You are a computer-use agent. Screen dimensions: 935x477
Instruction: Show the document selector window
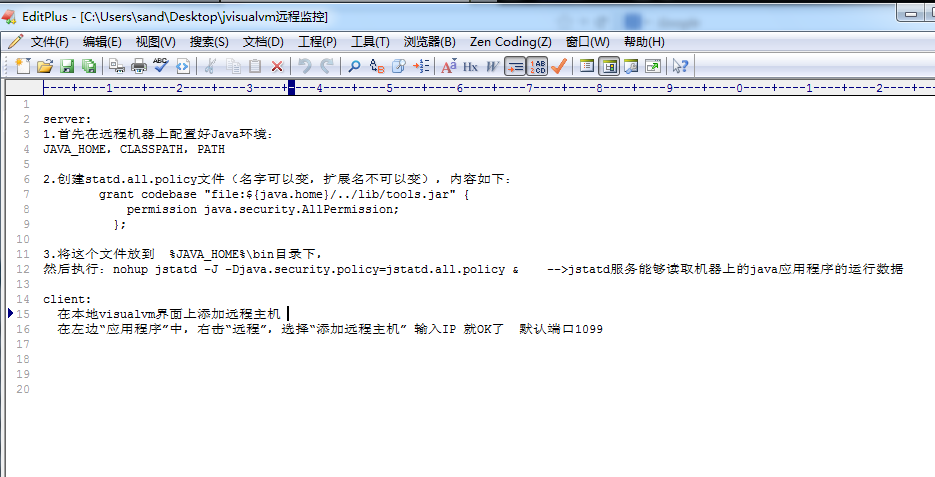(587, 66)
